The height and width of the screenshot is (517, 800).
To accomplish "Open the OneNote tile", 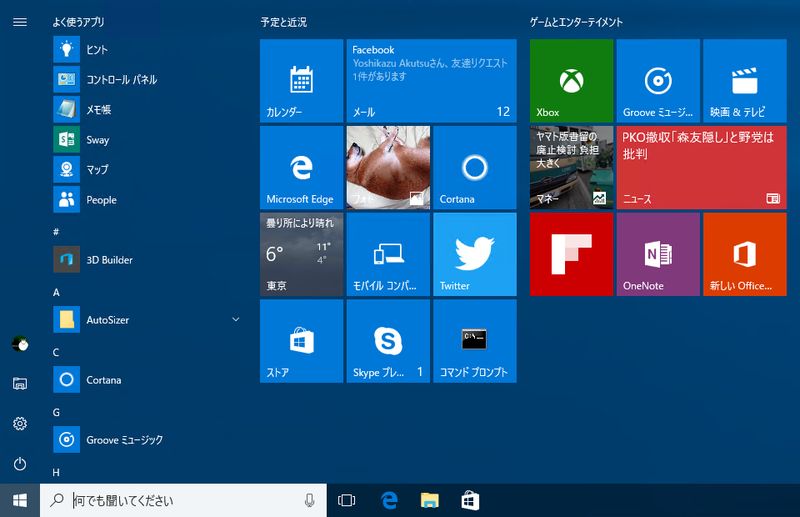I will (x=658, y=254).
